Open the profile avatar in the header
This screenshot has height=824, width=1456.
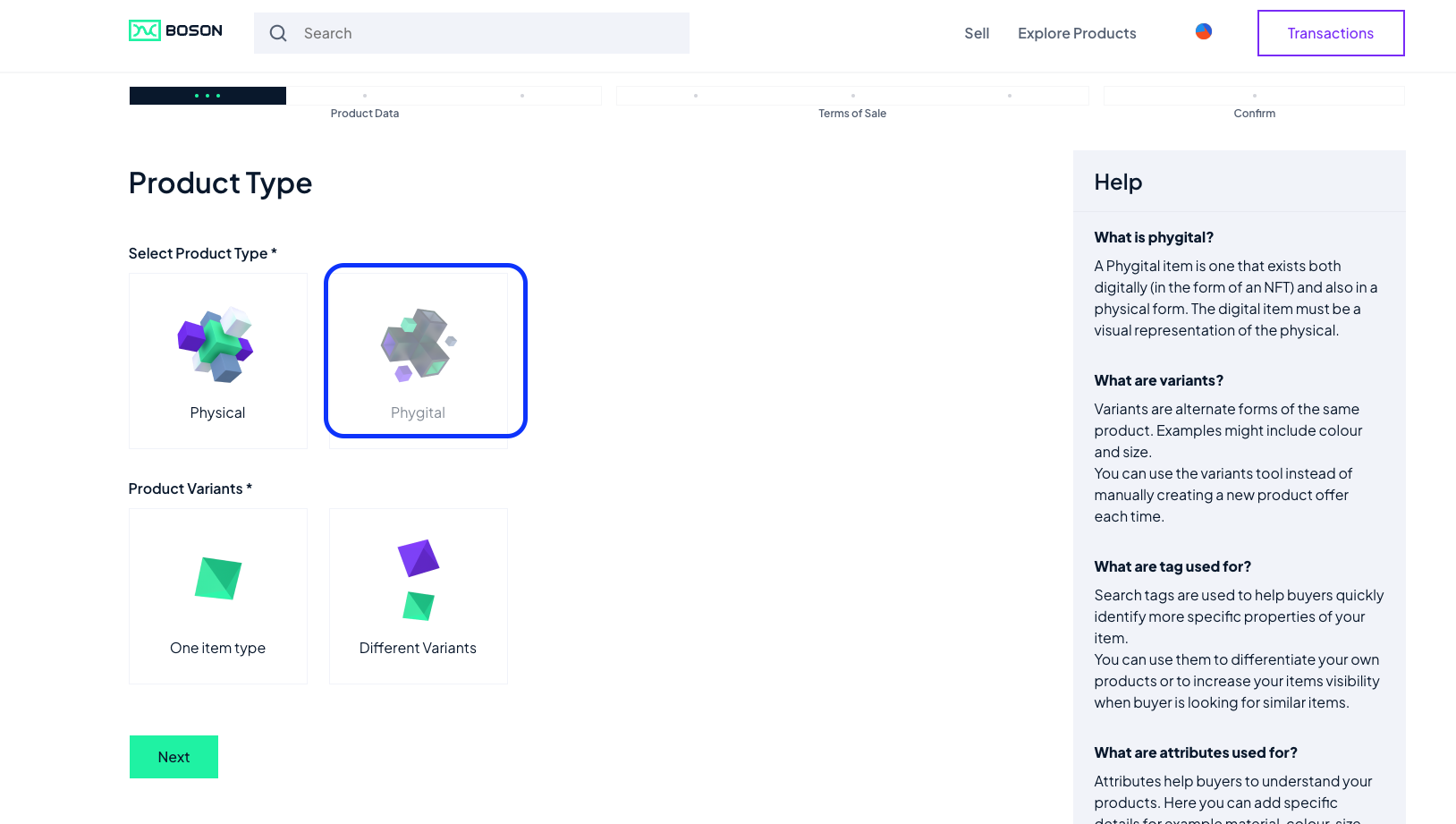pos(1203,30)
